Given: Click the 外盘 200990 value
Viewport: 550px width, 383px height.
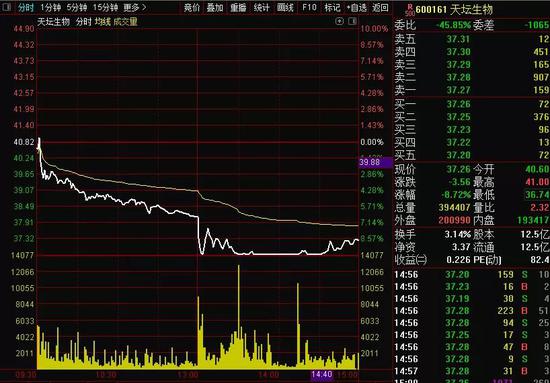Looking at the screenshot, I should pyautogui.click(x=455, y=220).
